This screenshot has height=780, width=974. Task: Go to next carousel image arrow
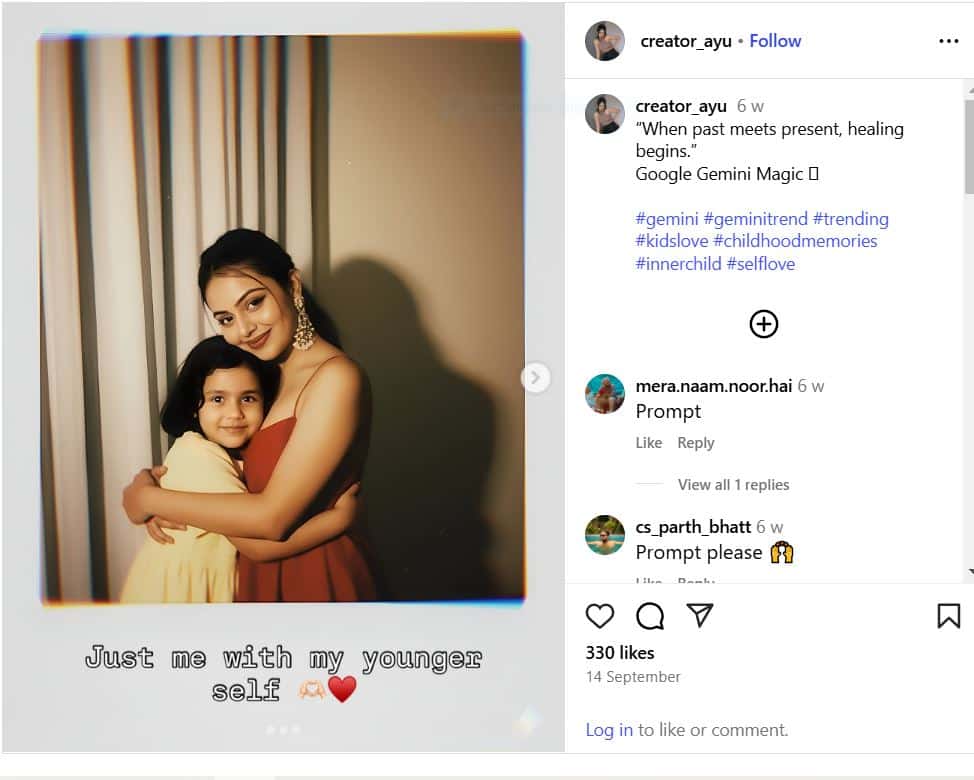pyautogui.click(x=536, y=377)
